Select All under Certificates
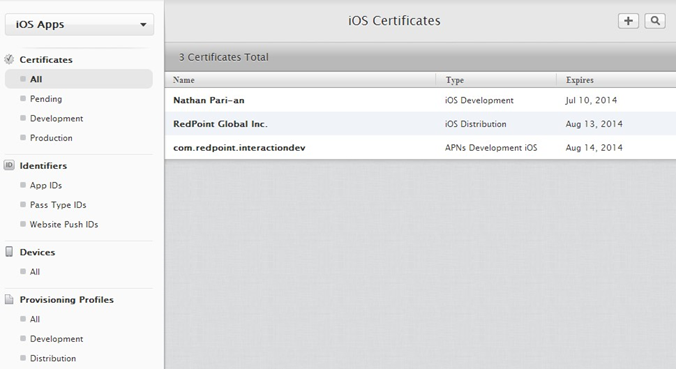 tap(79, 79)
